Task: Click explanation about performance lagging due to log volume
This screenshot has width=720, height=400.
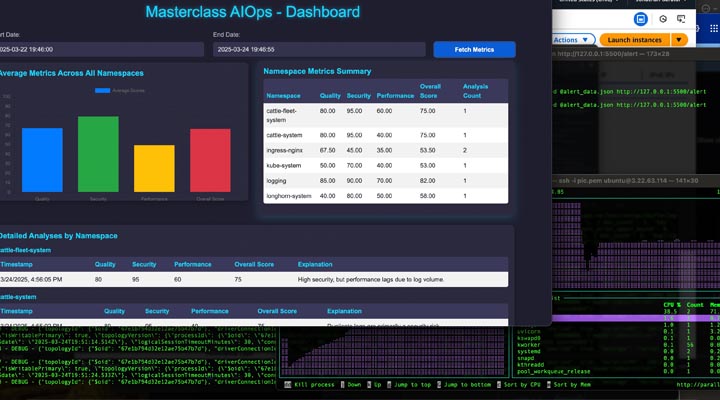Action: click(371, 279)
